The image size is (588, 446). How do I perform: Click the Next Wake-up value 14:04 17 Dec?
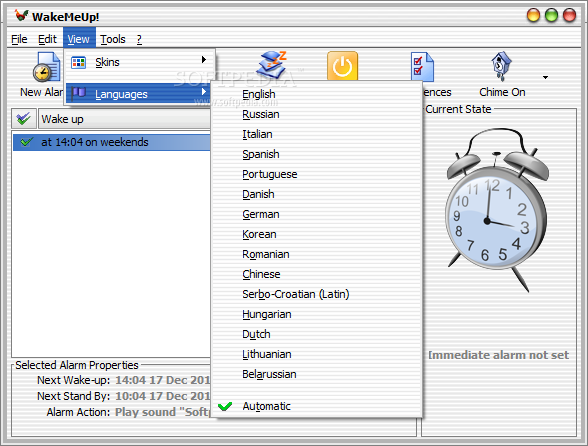click(x=162, y=380)
